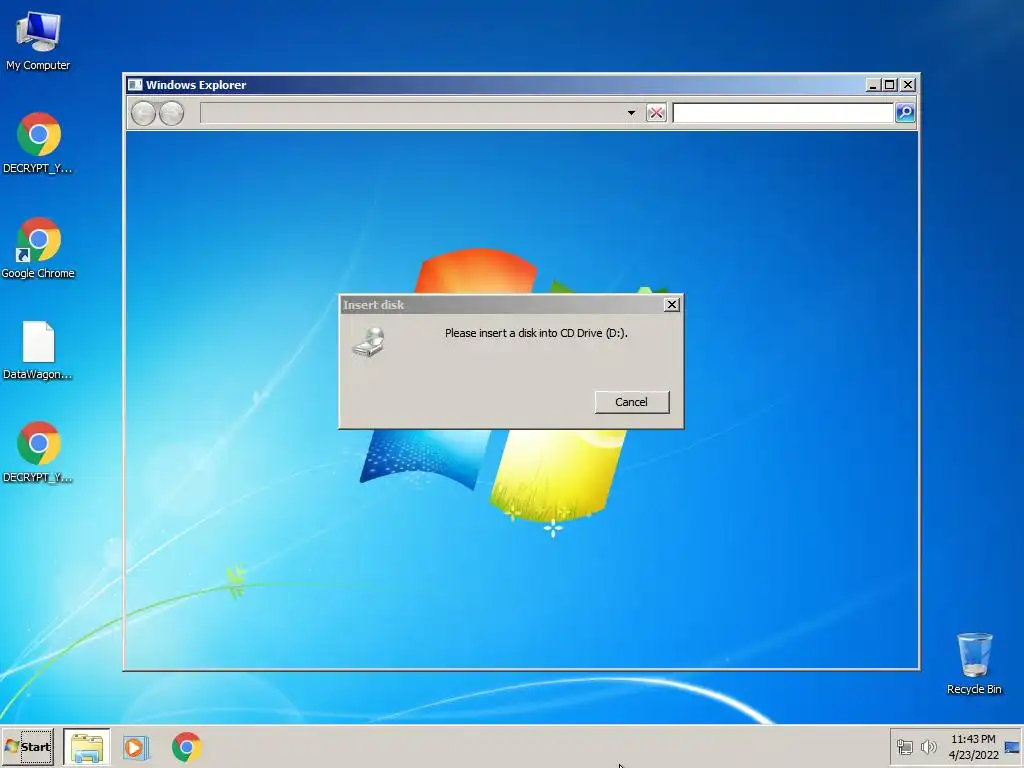The image size is (1024, 768).
Task: Minimize the Windows Explorer window
Action: click(x=872, y=85)
